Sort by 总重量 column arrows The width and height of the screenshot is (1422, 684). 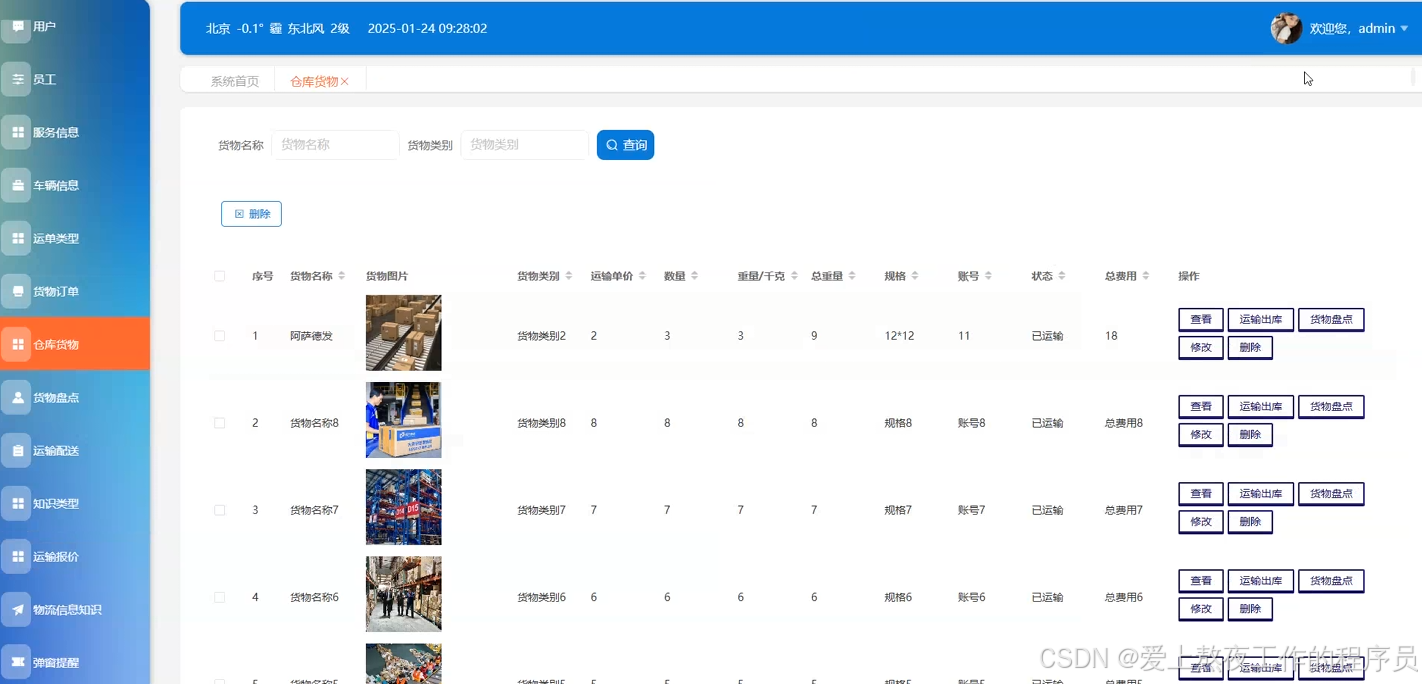point(852,276)
